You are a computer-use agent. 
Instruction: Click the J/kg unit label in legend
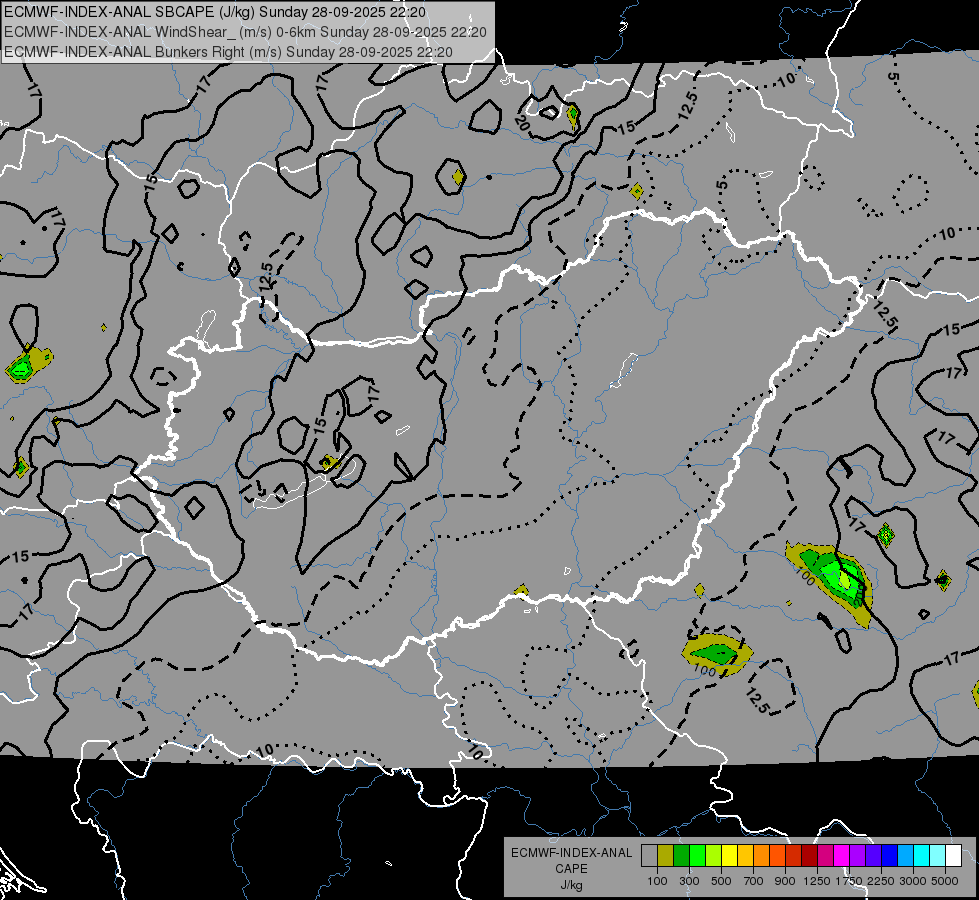click(571, 885)
